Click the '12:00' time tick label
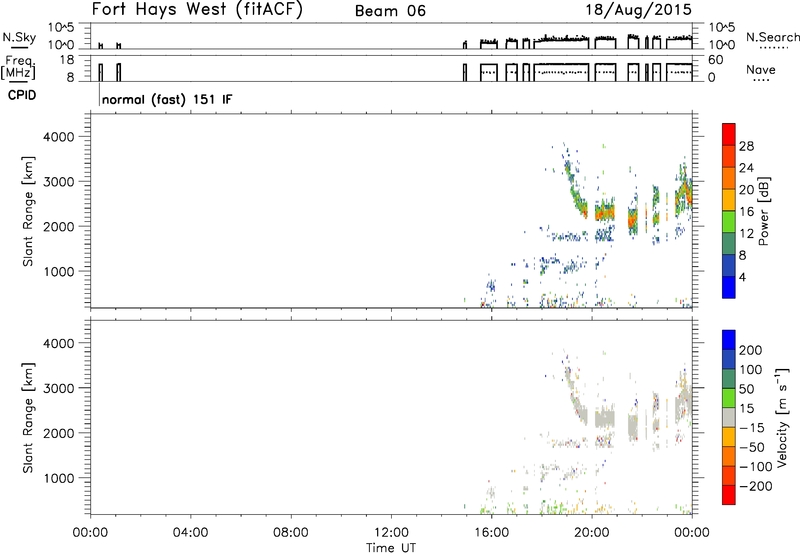Image resolution: width=800 pixels, height=554 pixels. click(391, 533)
